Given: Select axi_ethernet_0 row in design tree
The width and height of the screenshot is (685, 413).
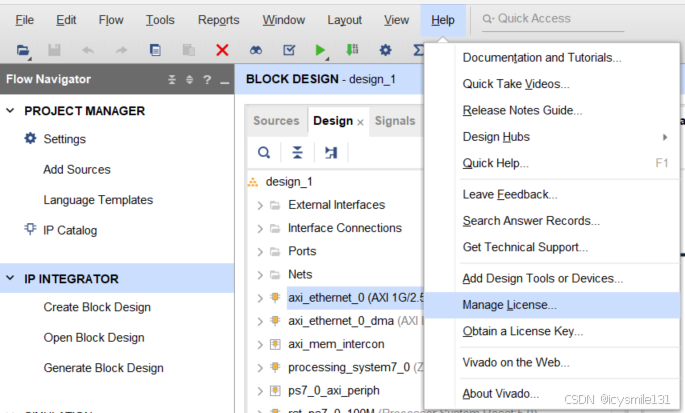Looking at the screenshot, I should coord(356,298).
